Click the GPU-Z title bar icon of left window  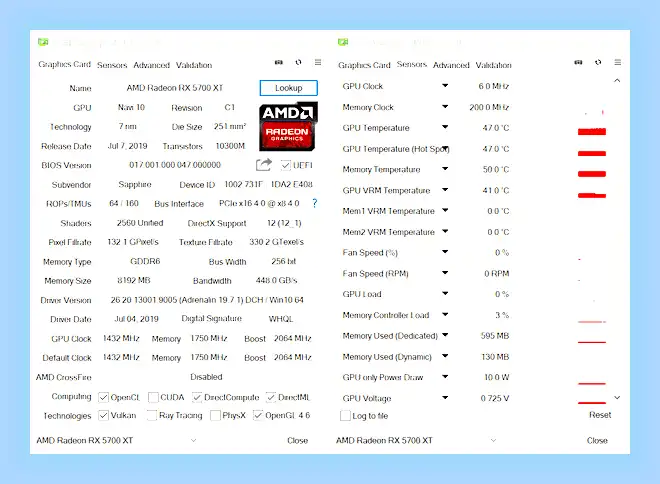(43, 42)
